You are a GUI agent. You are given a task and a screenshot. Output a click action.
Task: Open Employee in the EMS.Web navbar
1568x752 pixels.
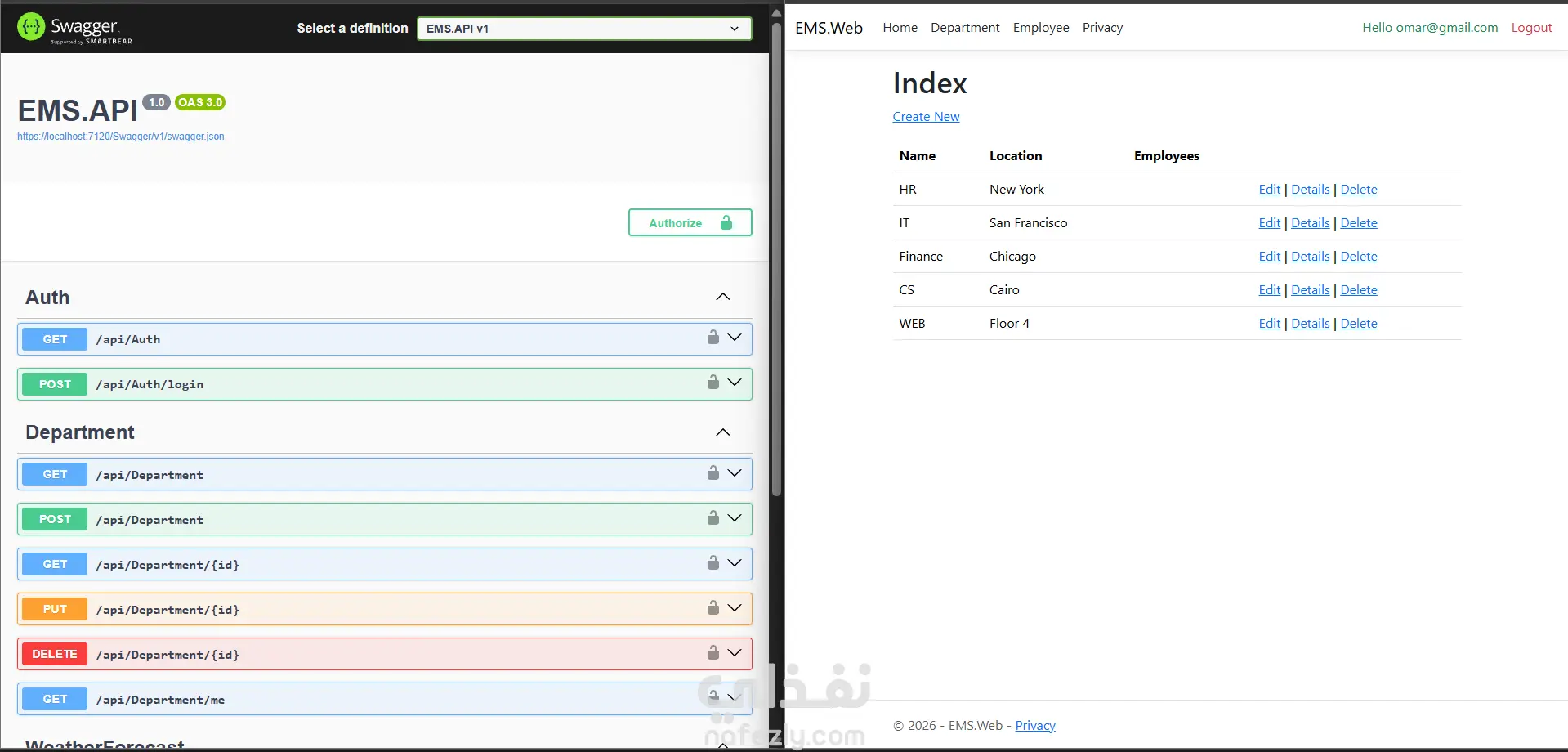point(1041,28)
